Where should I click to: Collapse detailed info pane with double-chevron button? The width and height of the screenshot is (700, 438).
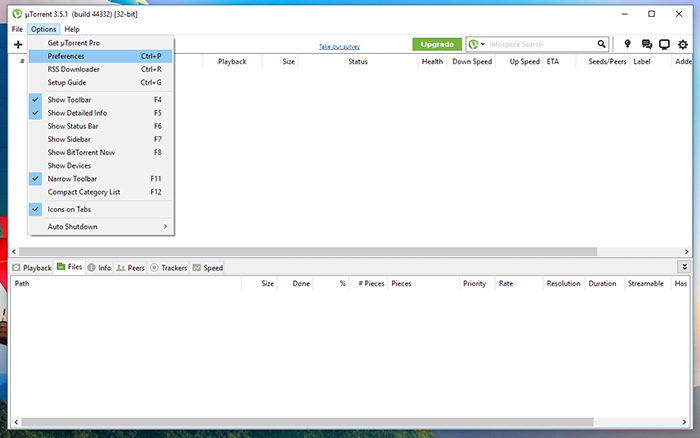coord(684,267)
